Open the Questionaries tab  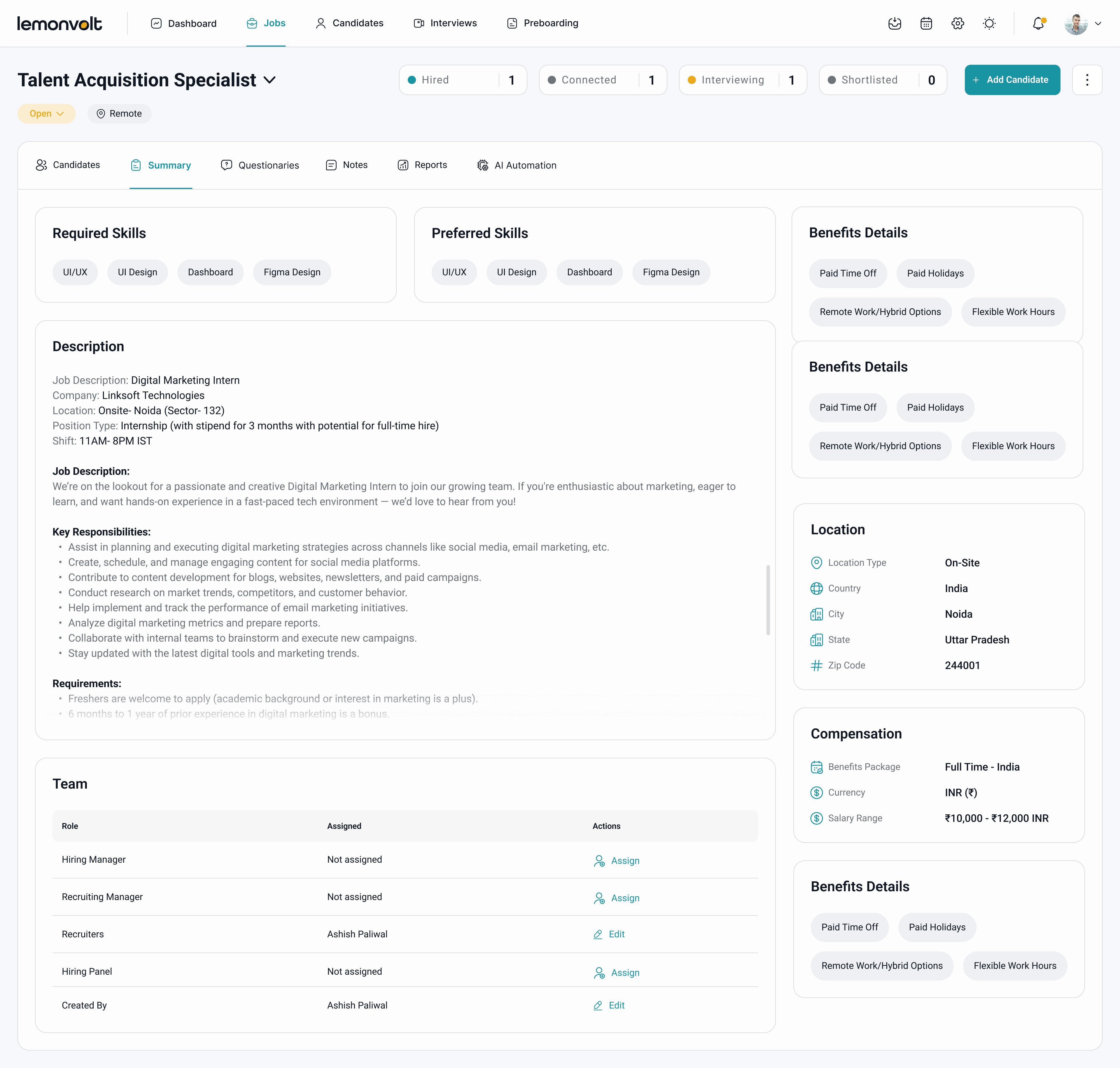(x=260, y=165)
